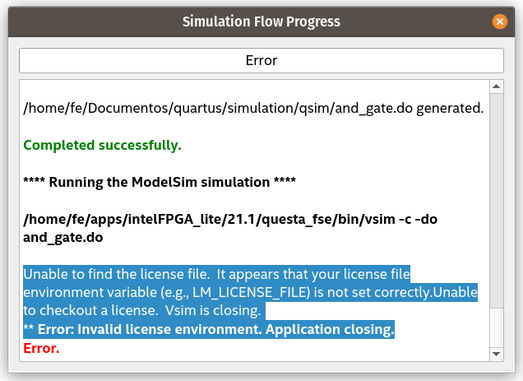The image size is (523, 381).
Task: Close the Simulation Flow Progress dialog
Action: pos(499,22)
